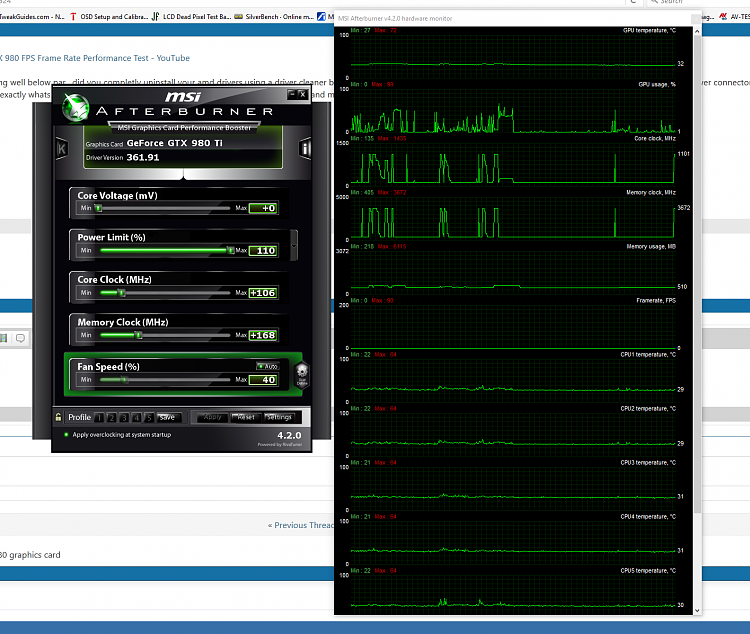Click the Reset button
Screen dimensions: 750x634
tap(246, 417)
